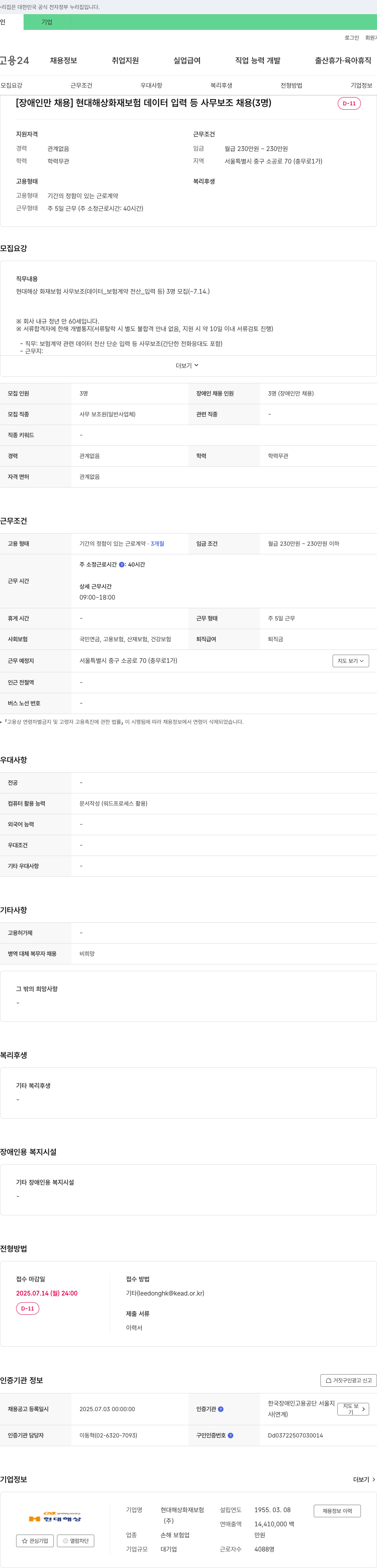
Task: Click the 손해 보험업 industry text
Action: pos(175,1535)
